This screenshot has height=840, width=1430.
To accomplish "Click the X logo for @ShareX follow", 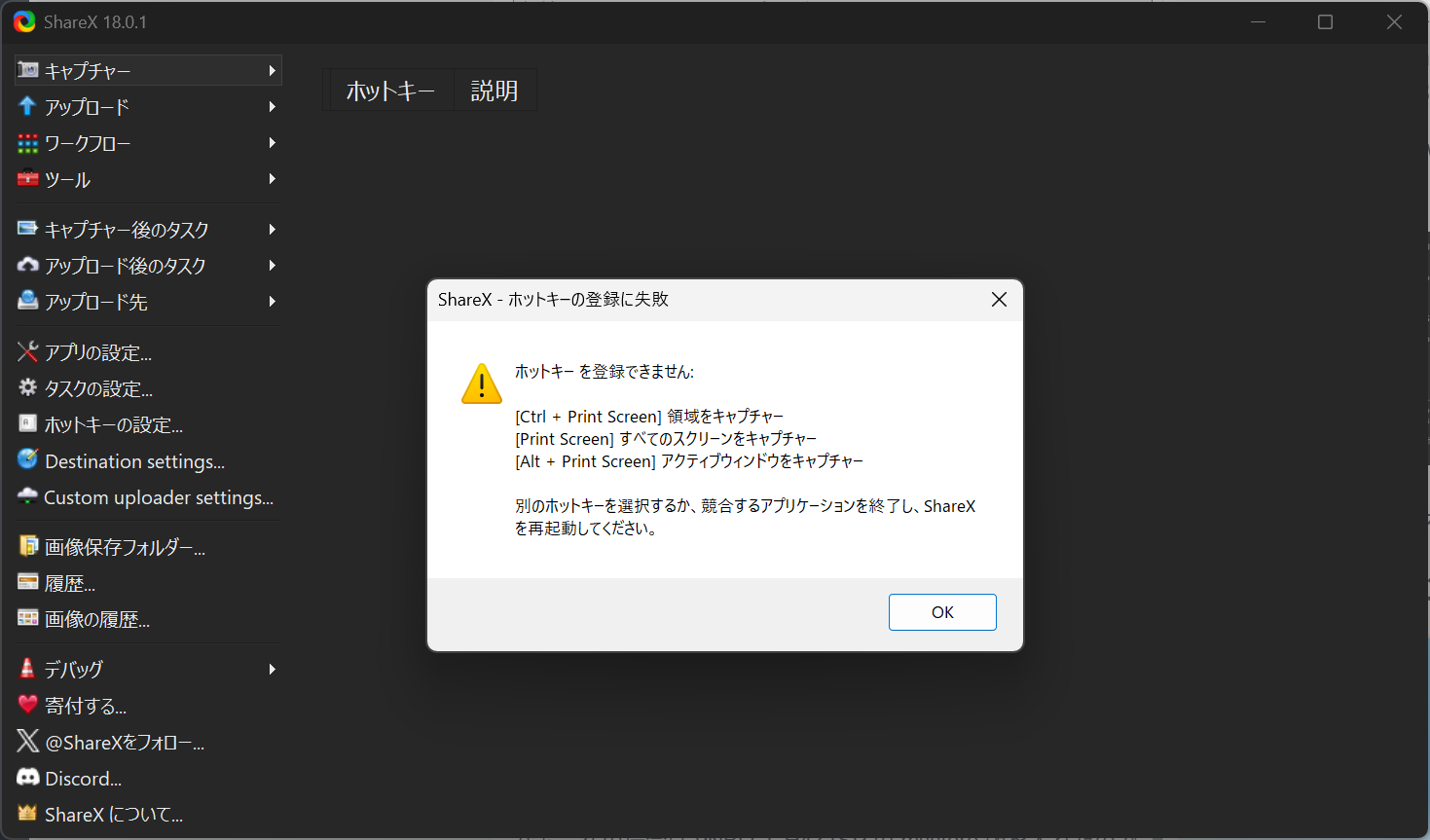I will pyautogui.click(x=27, y=742).
